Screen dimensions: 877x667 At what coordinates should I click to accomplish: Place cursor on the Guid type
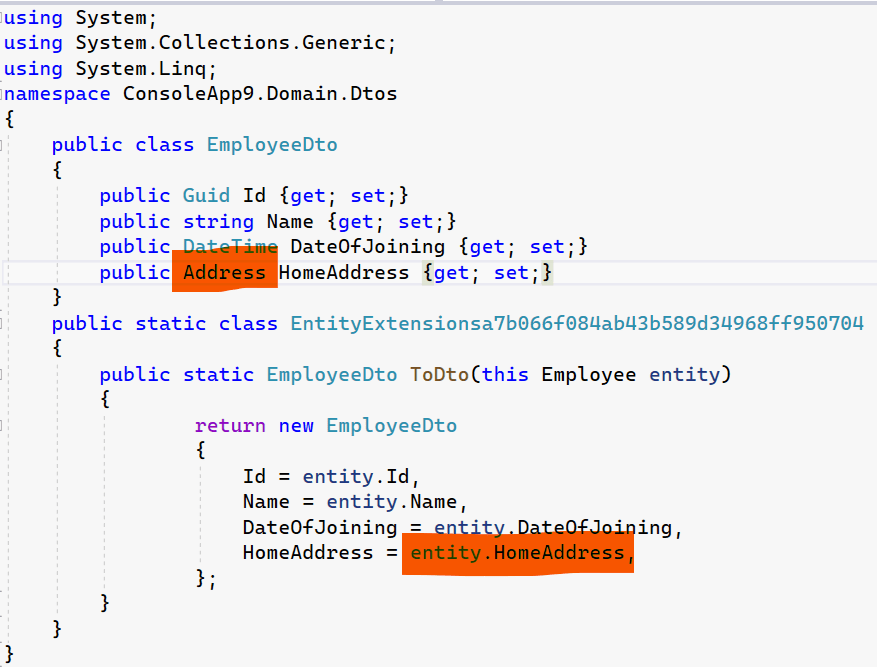coord(206,196)
